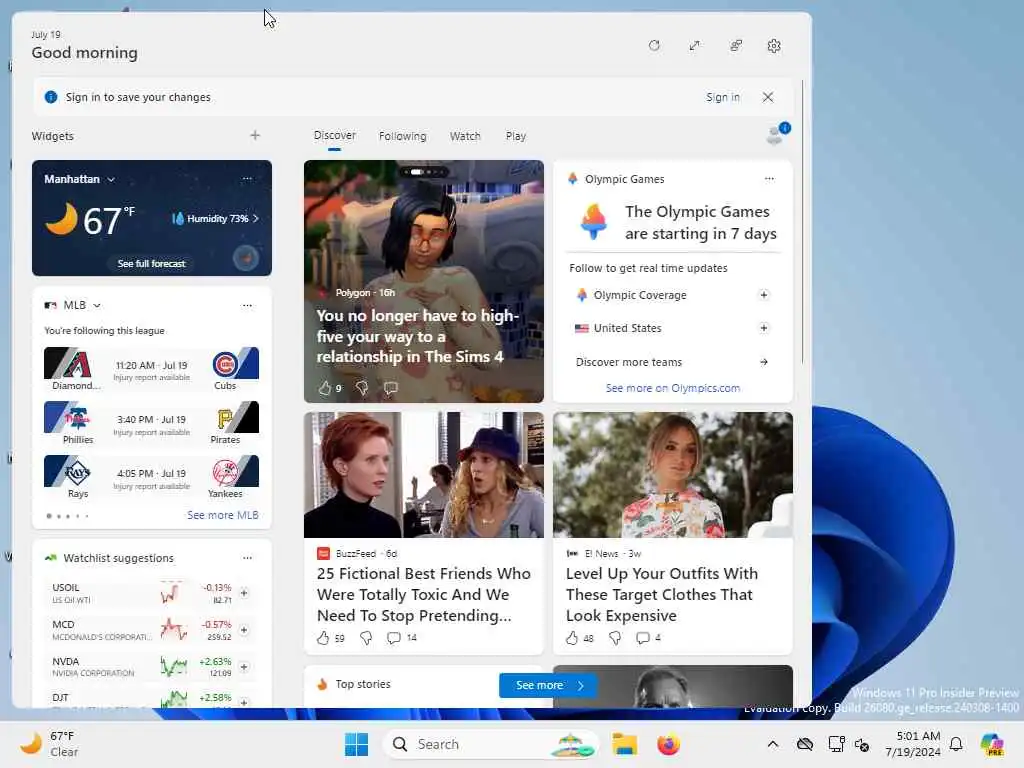Click See more top stories button
This screenshot has height=768, width=1024.
tap(547, 685)
